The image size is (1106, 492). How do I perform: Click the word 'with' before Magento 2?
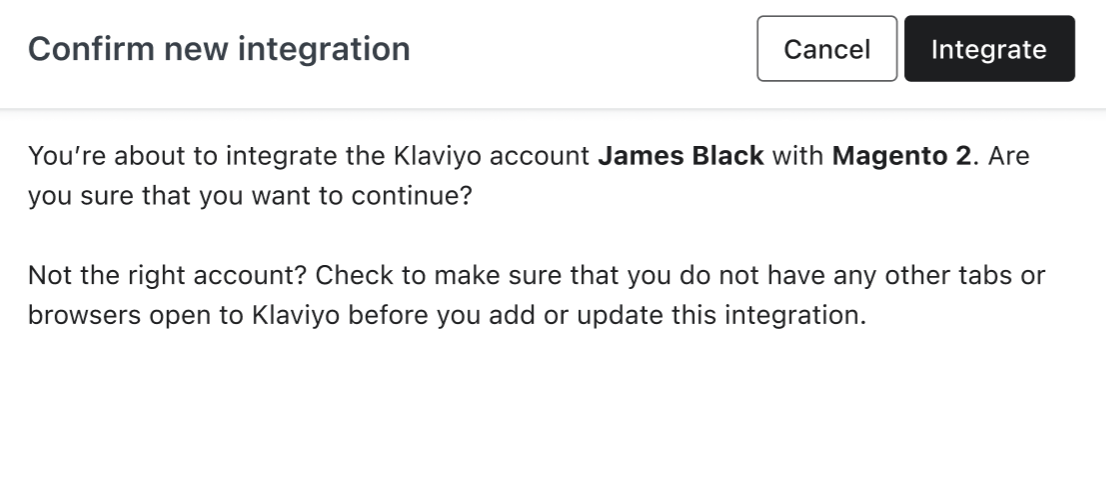click(x=798, y=157)
